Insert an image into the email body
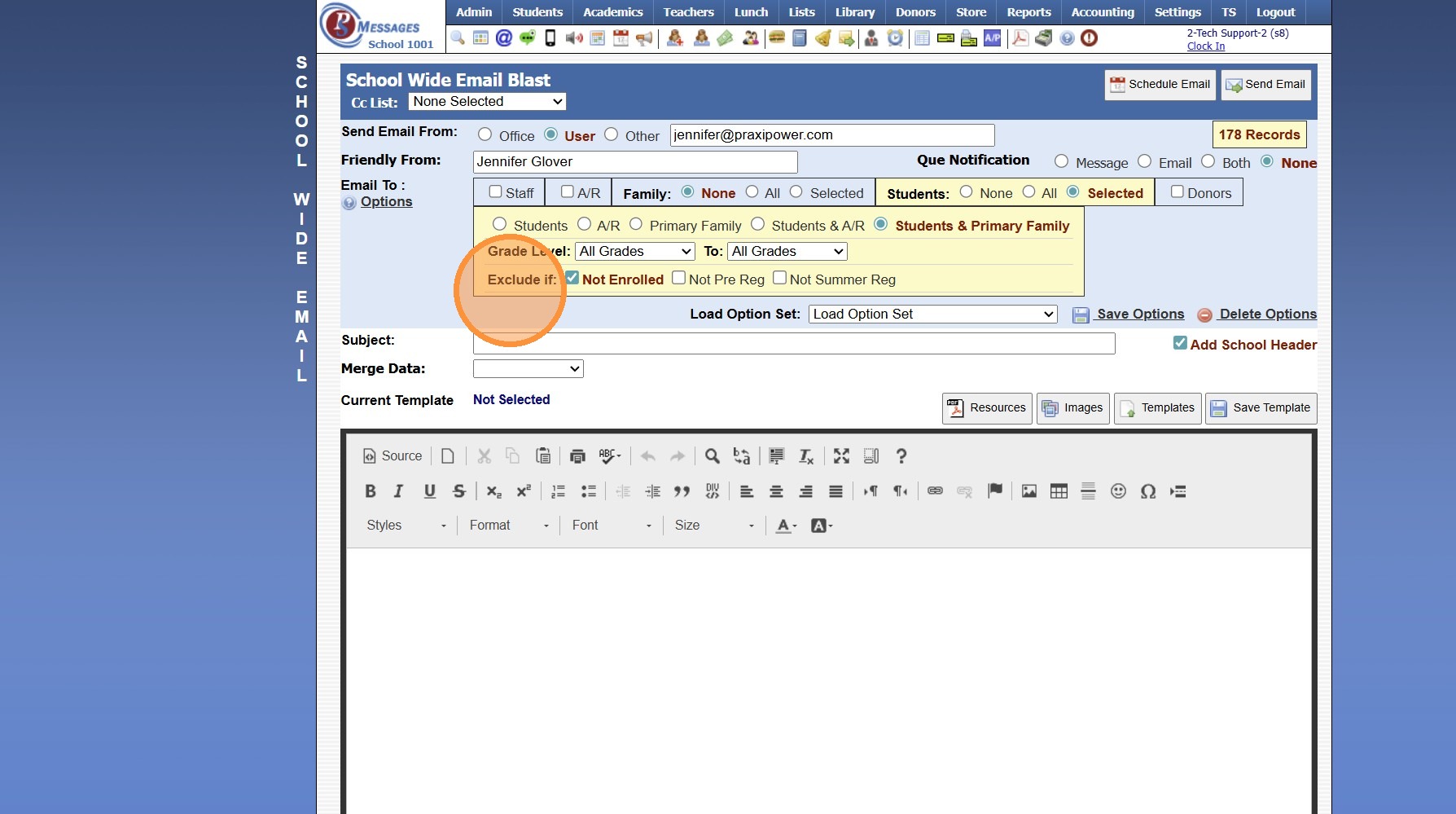 click(1029, 491)
